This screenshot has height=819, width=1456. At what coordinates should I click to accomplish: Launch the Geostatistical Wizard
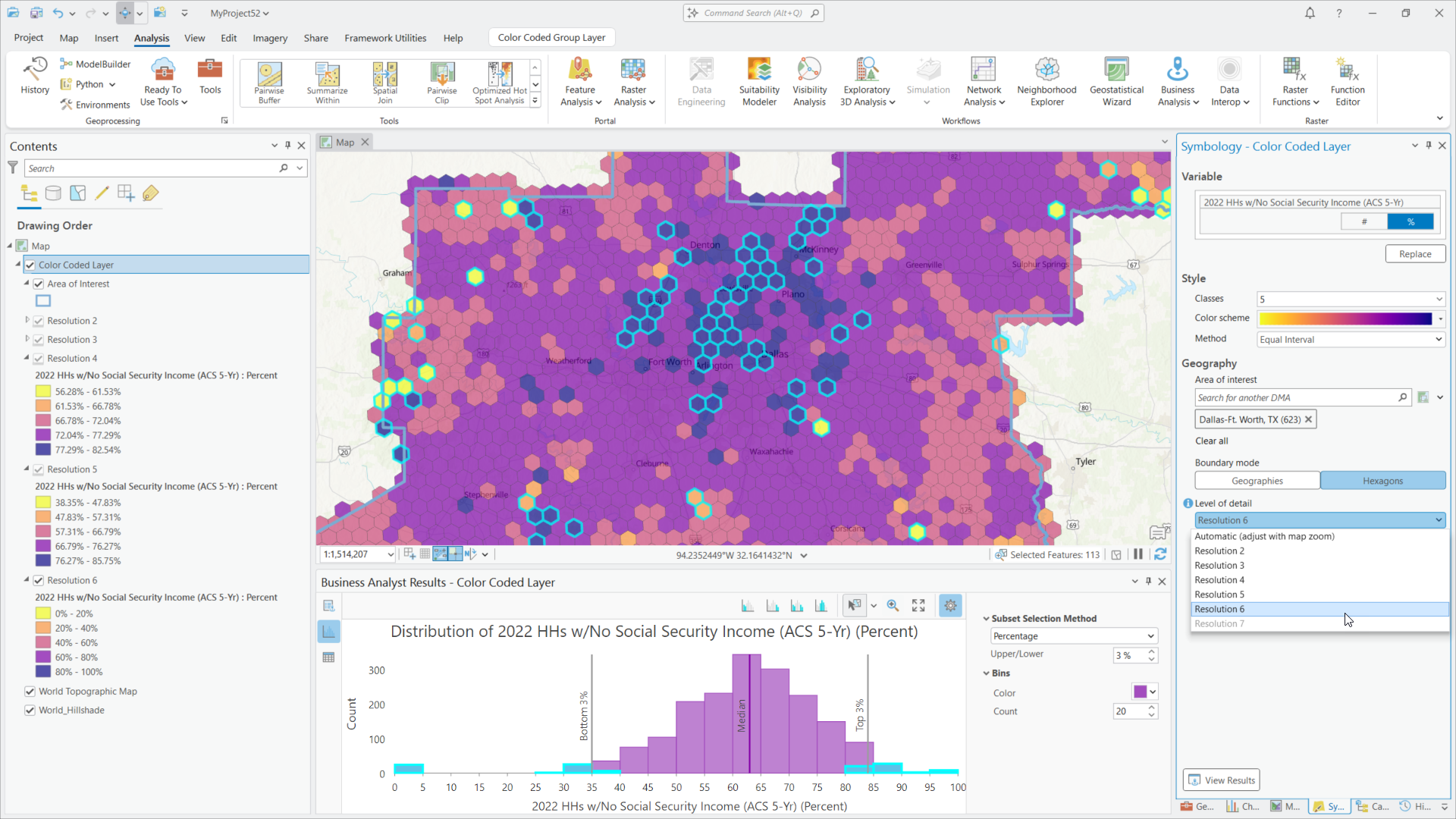point(1116,83)
